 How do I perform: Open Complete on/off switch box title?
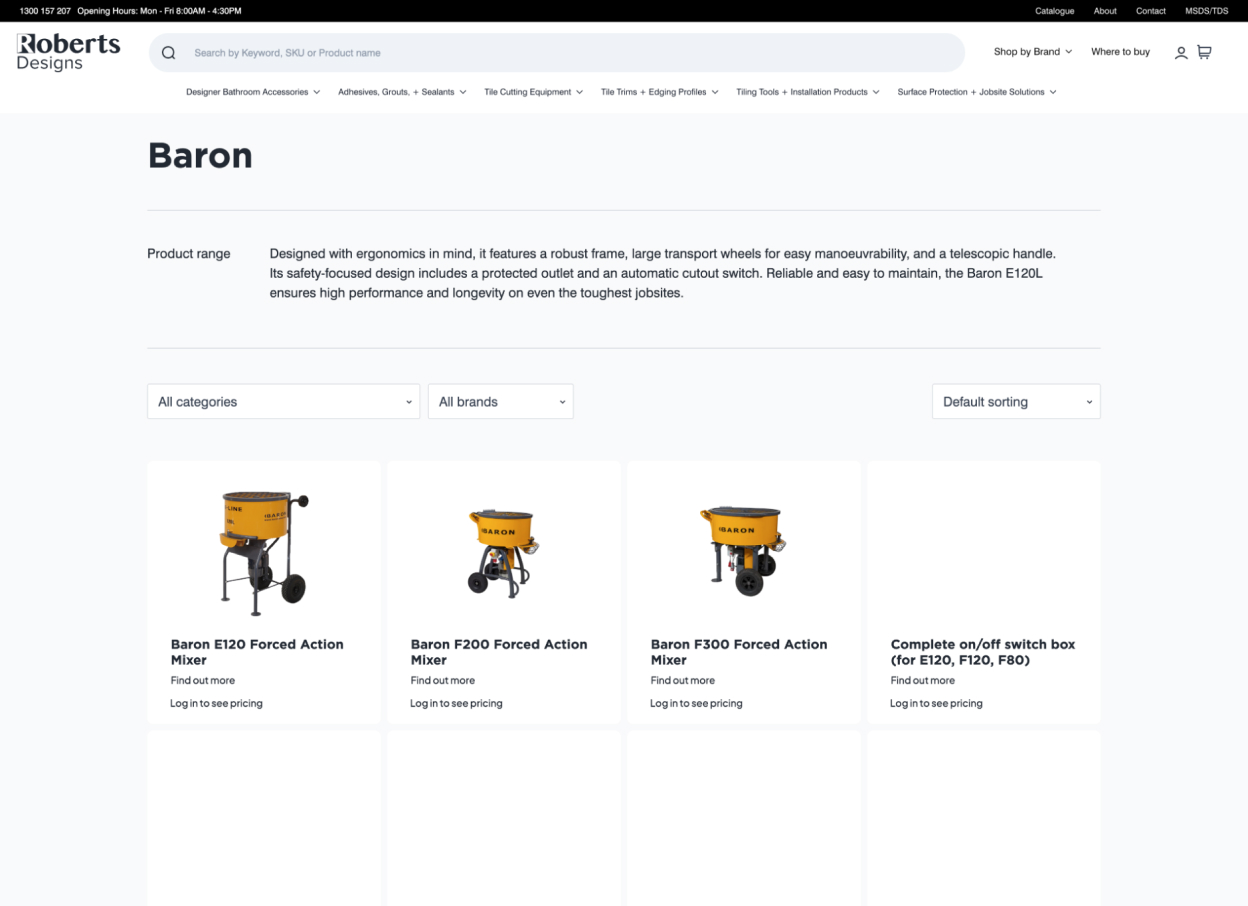click(x=983, y=652)
